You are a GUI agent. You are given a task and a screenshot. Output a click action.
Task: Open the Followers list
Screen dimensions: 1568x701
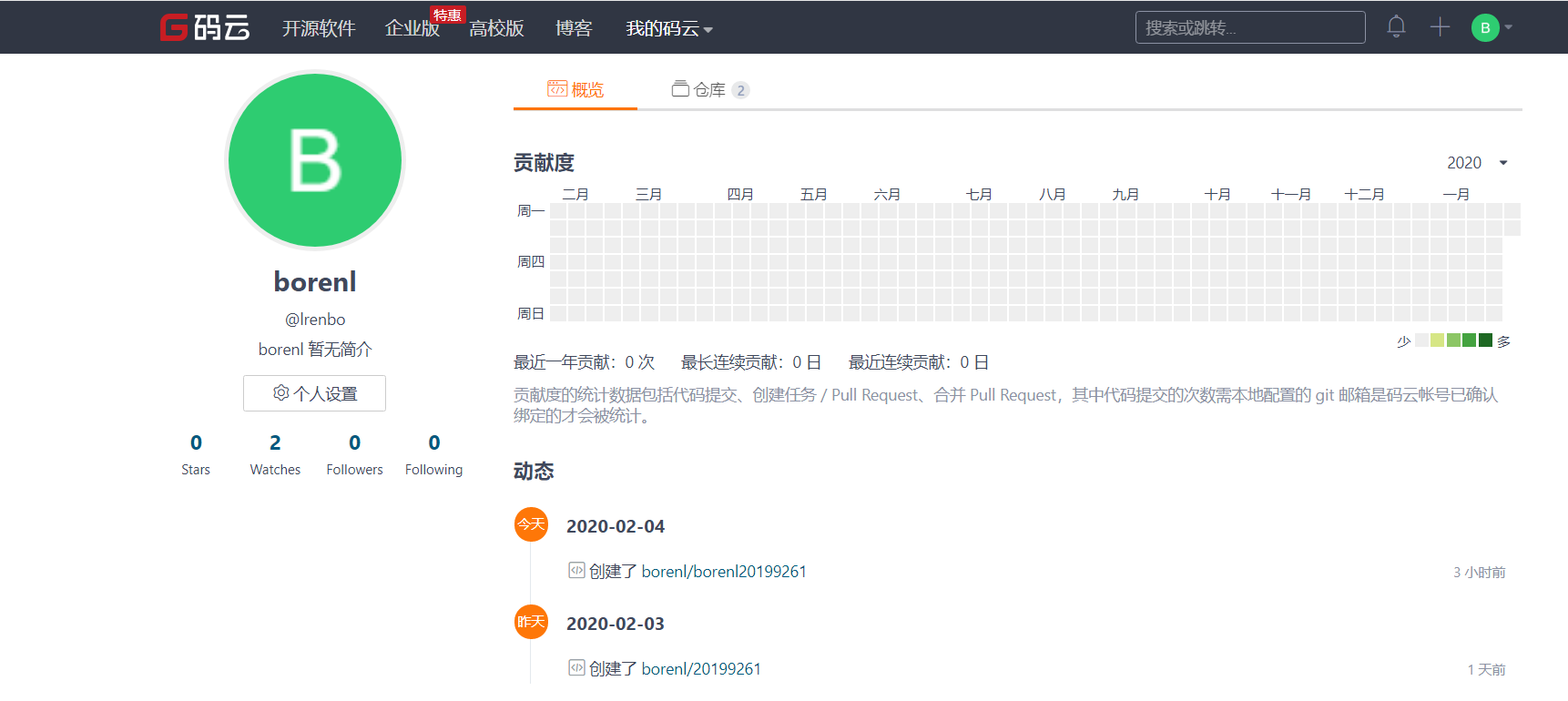tap(354, 454)
